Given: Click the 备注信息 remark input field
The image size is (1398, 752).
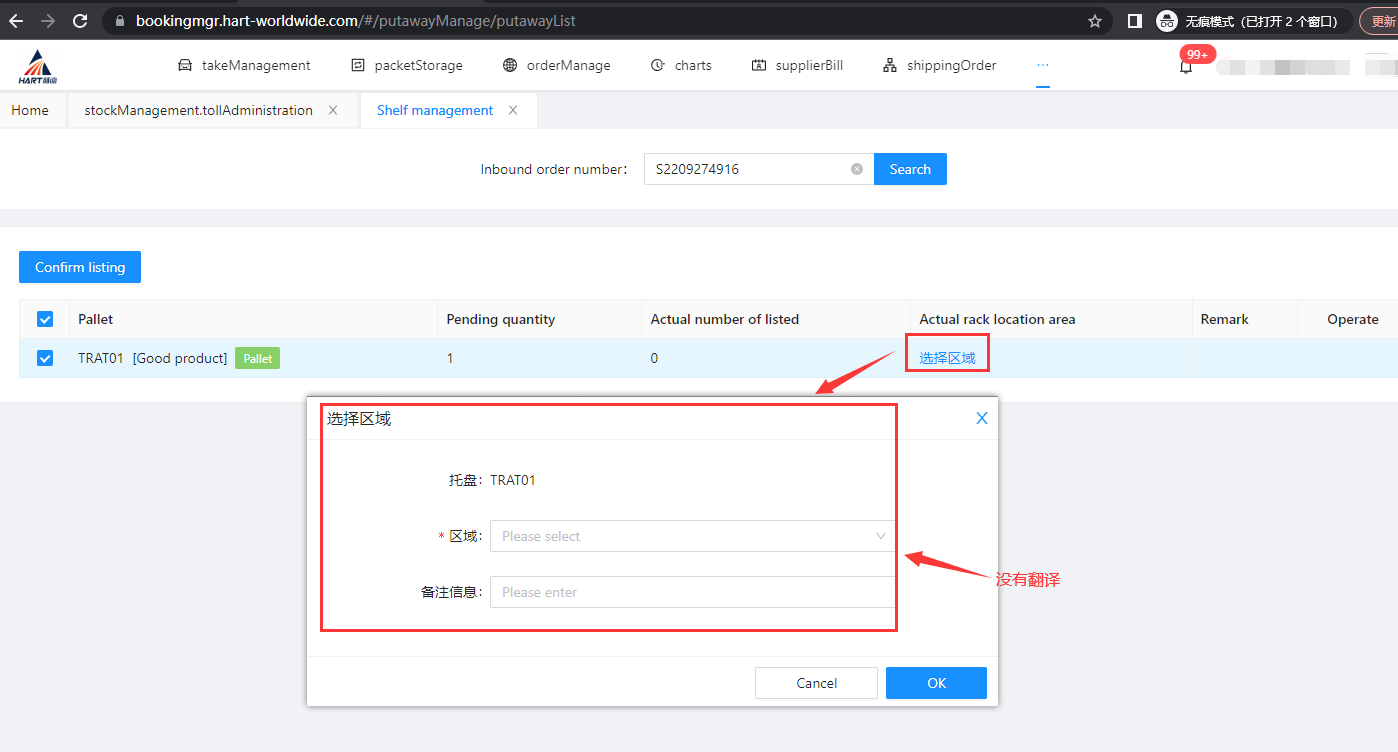Looking at the screenshot, I should point(692,592).
